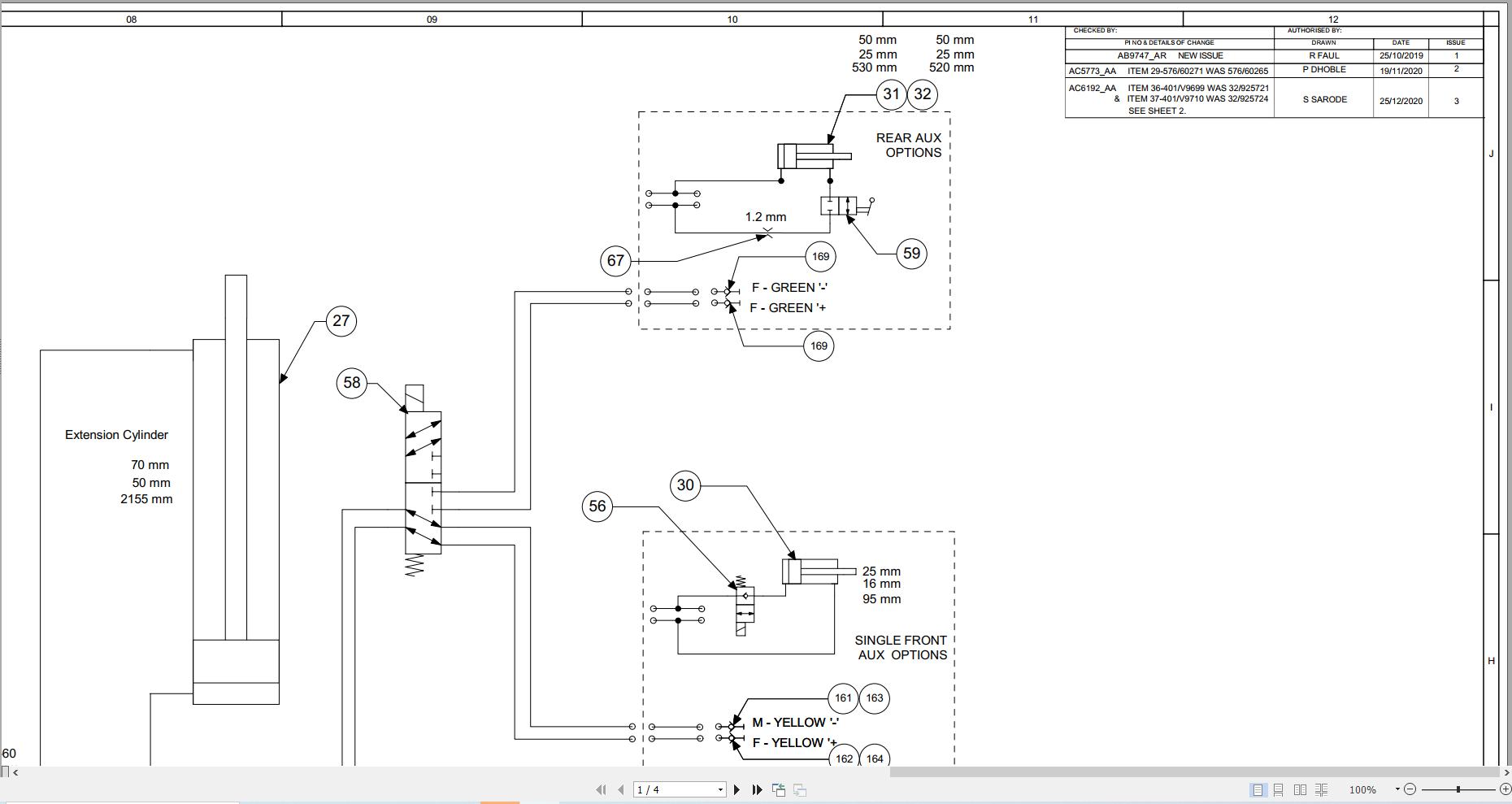Select continuous facing view mode

coord(1321,789)
